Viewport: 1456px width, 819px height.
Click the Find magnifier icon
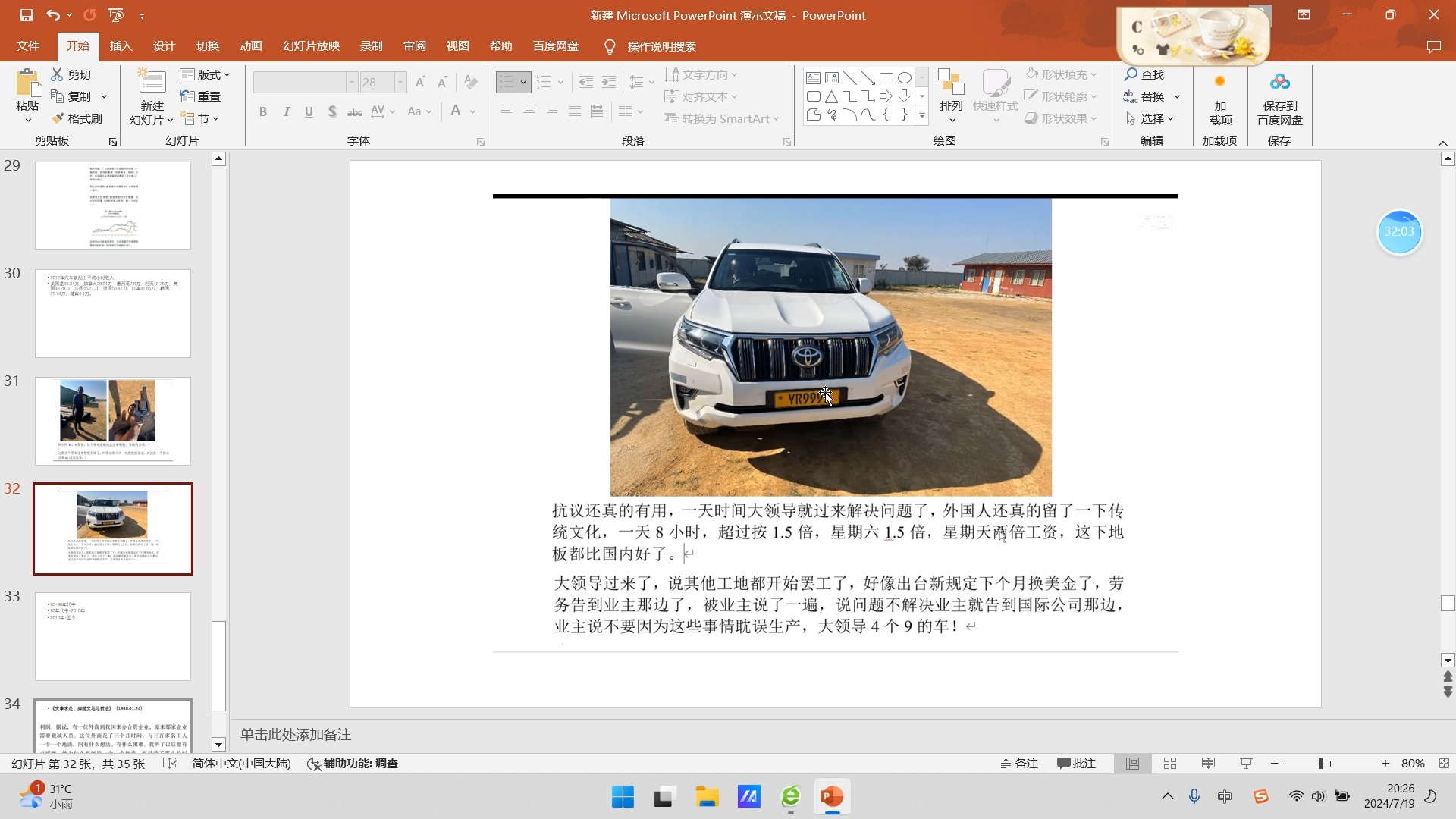[x=1131, y=74]
